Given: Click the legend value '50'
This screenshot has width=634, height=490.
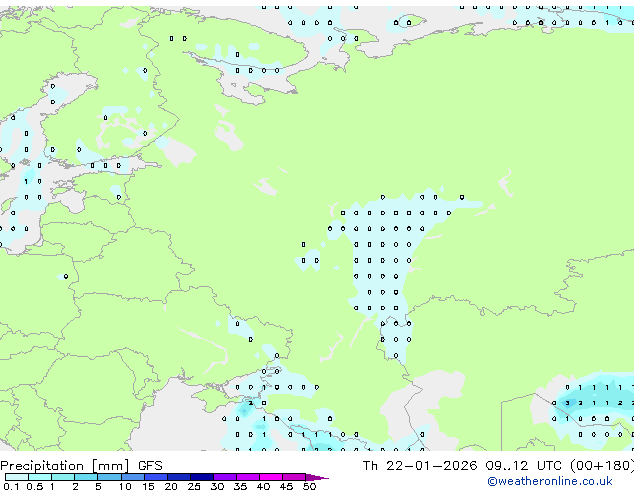Looking at the screenshot, I should tap(309, 486).
